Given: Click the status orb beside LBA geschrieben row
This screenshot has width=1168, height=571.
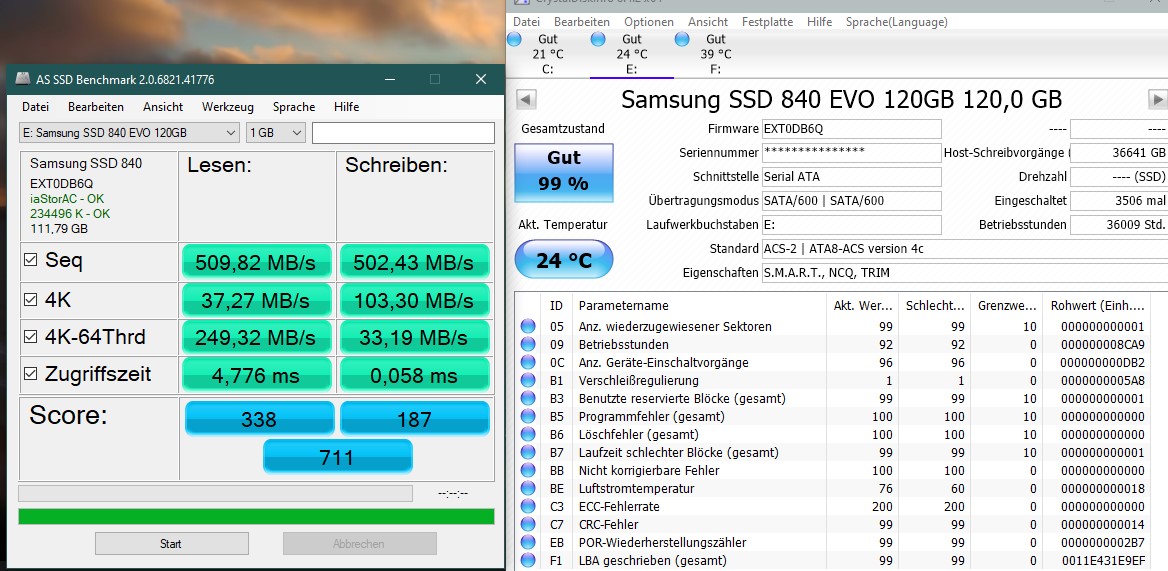Looking at the screenshot, I should pyautogui.click(x=528, y=560).
